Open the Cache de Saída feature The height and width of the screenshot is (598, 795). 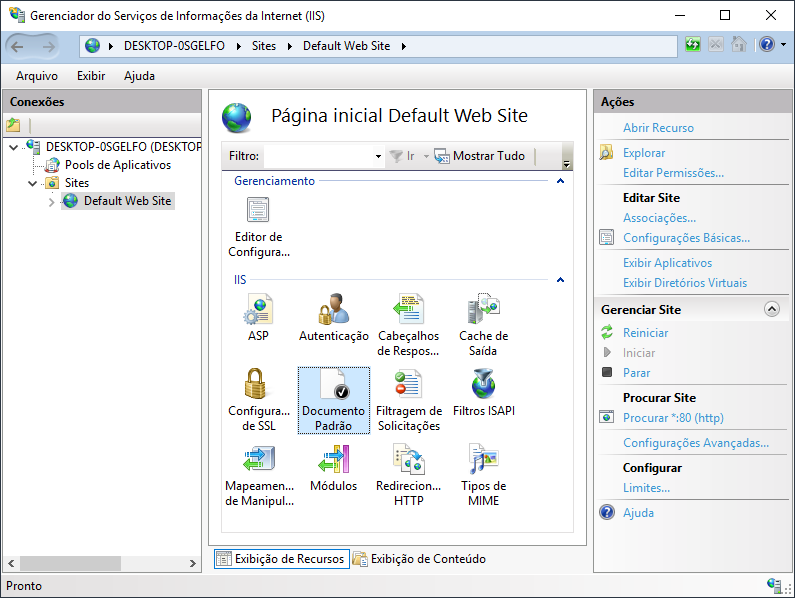pyautogui.click(x=483, y=312)
